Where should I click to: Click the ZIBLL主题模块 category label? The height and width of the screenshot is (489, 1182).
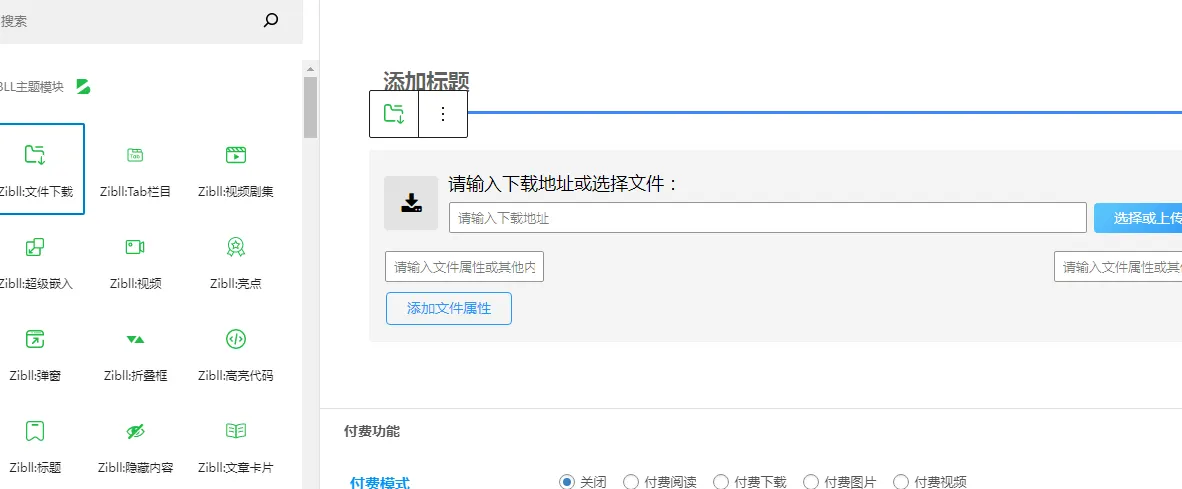(32, 87)
